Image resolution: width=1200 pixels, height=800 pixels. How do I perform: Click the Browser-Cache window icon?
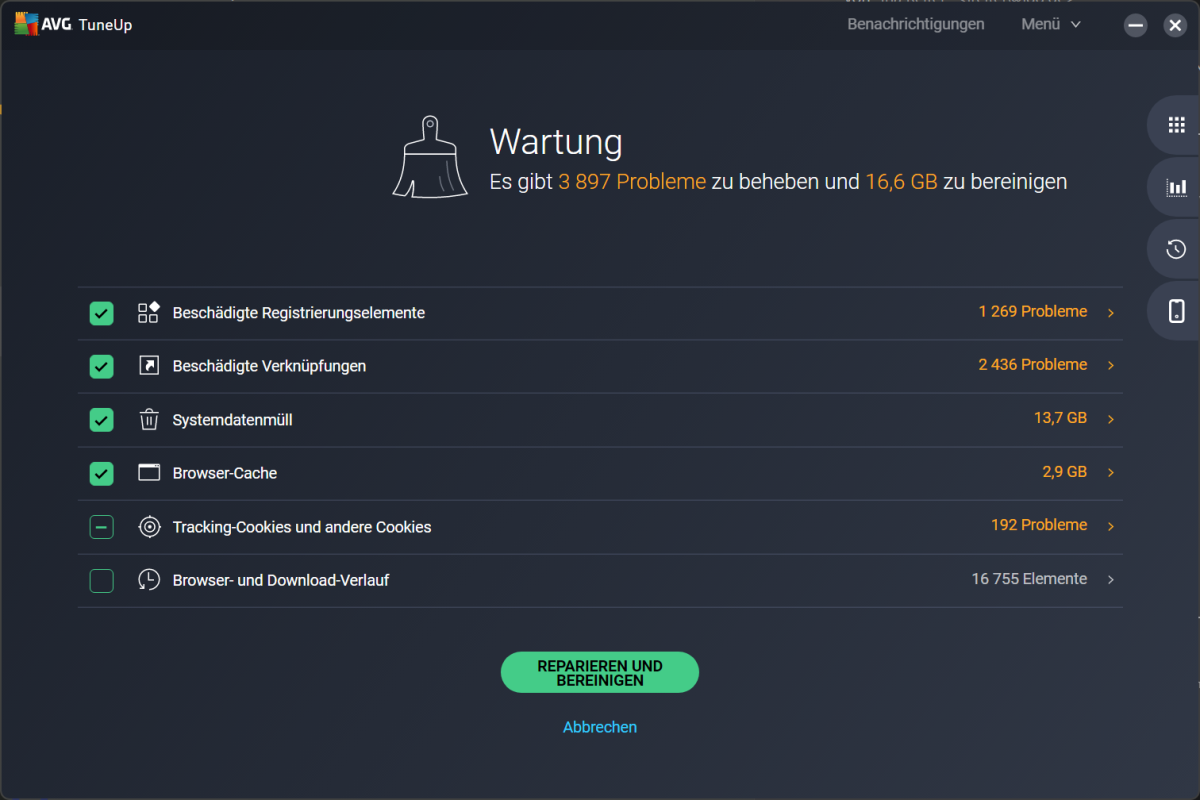tap(149, 473)
